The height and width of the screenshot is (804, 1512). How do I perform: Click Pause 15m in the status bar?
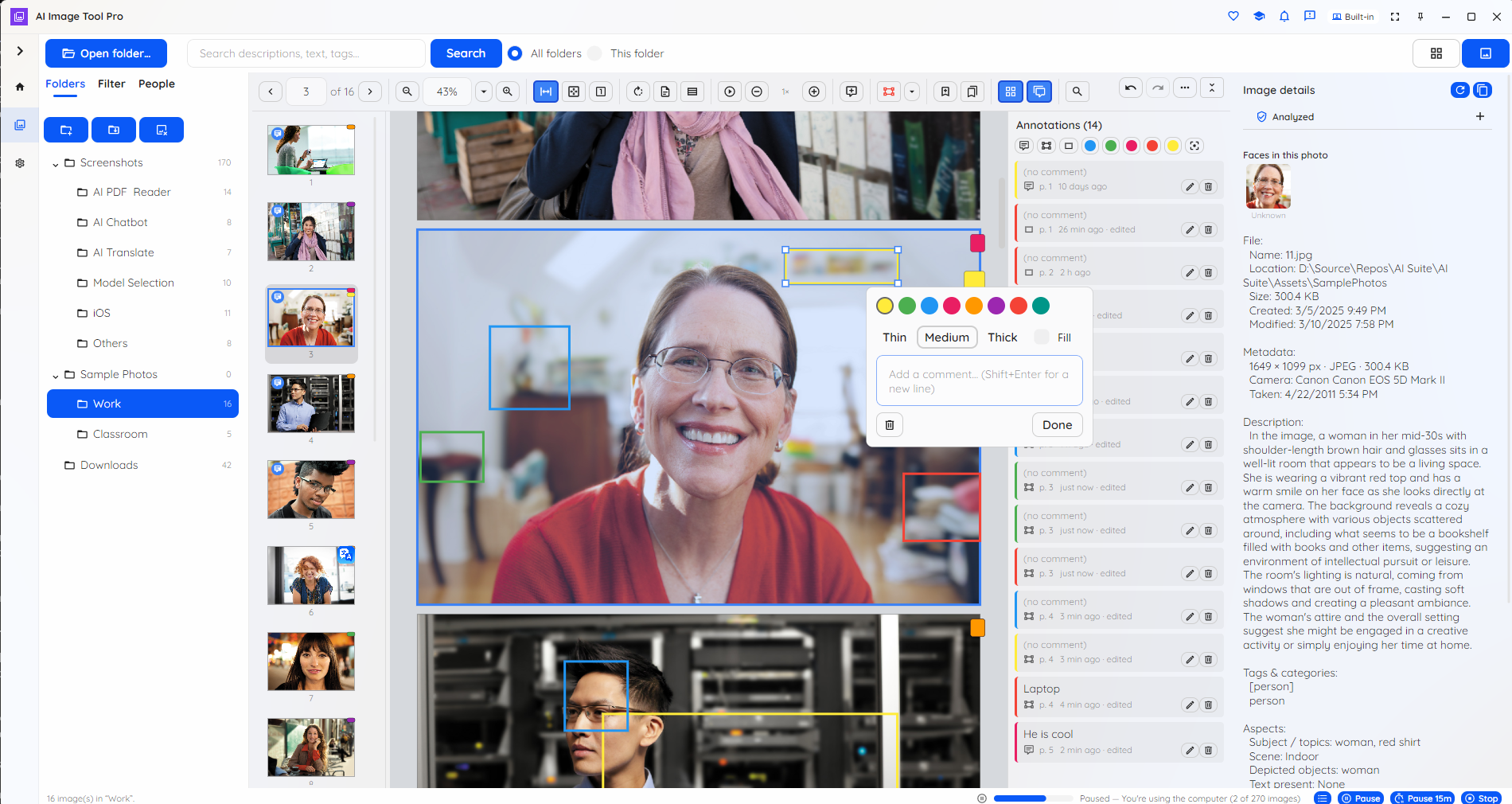point(1423,798)
